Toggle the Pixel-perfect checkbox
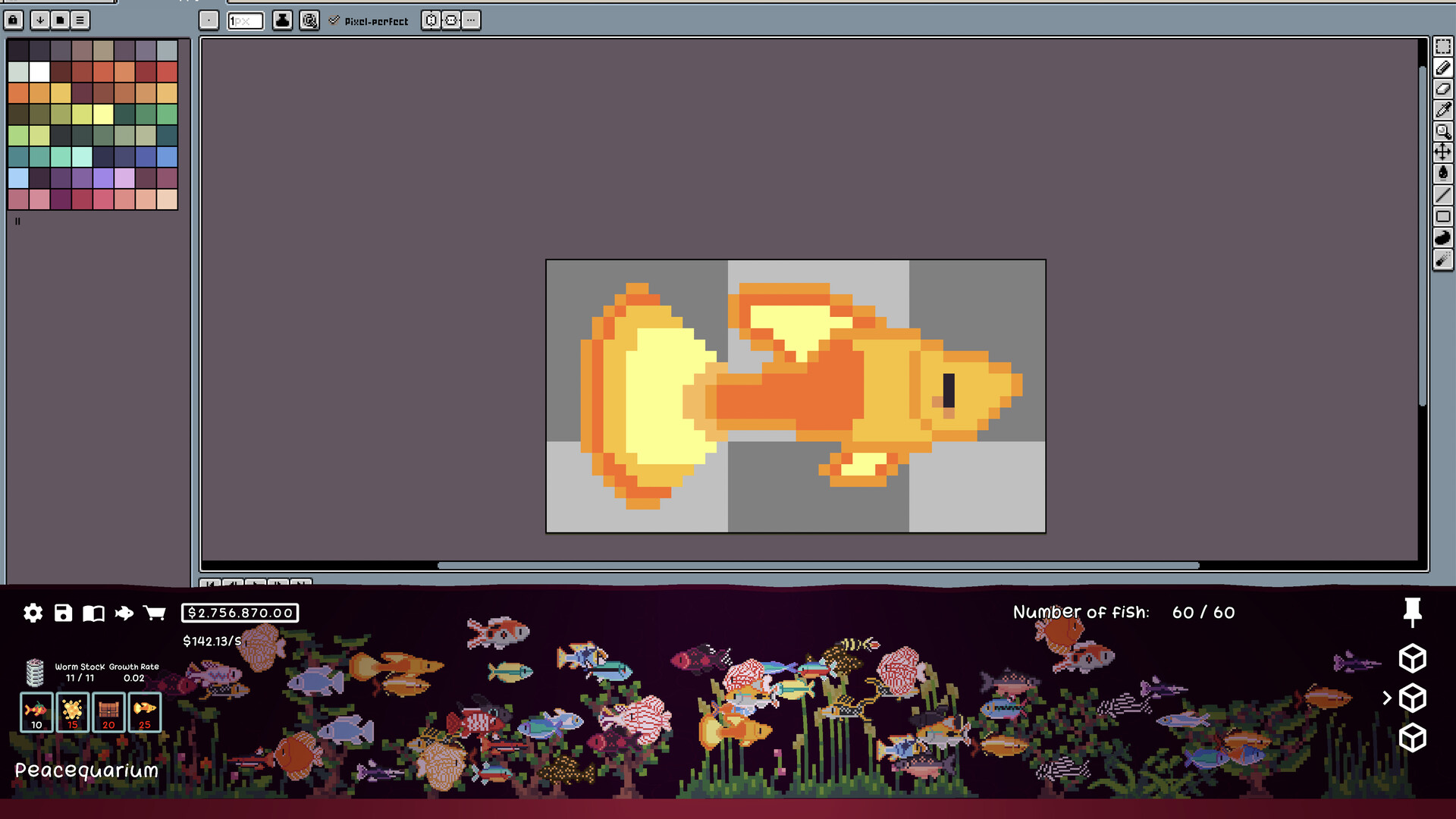The image size is (1456, 819). [369, 21]
